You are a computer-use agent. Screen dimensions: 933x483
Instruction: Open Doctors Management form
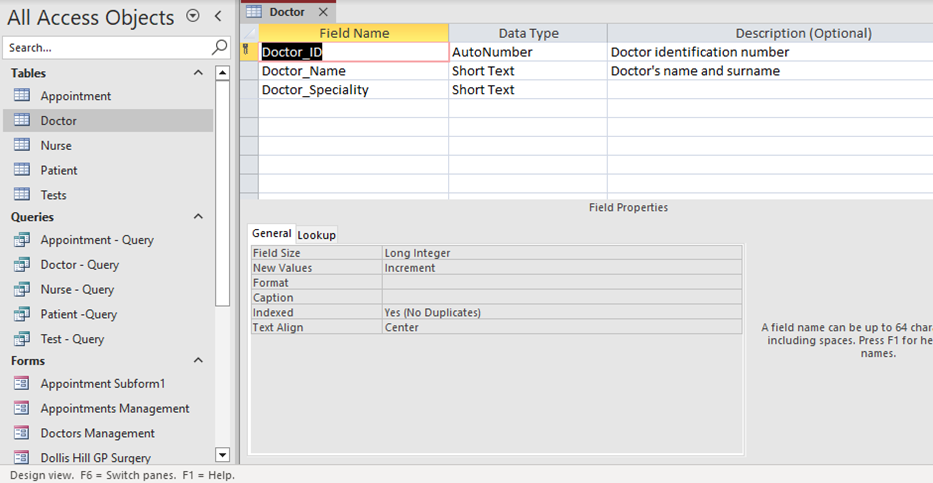(x=97, y=433)
